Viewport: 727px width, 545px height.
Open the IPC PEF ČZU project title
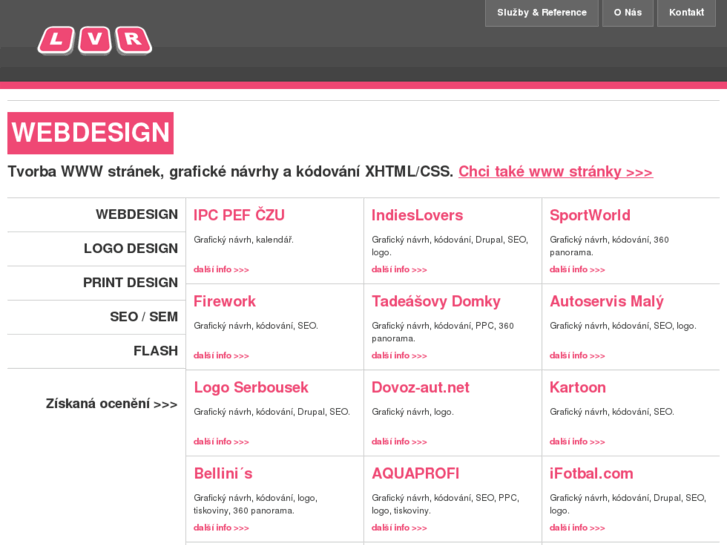point(239,215)
